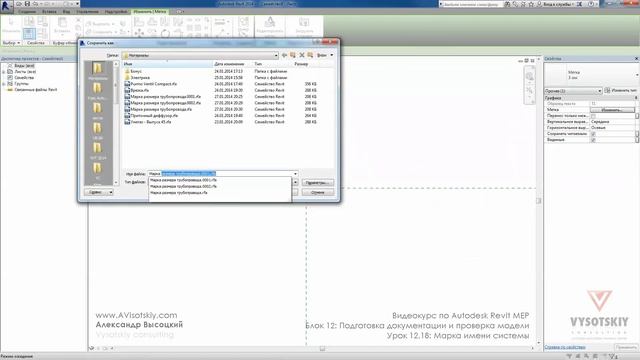Select Связанные файлы Revit in project browser

click(36, 90)
